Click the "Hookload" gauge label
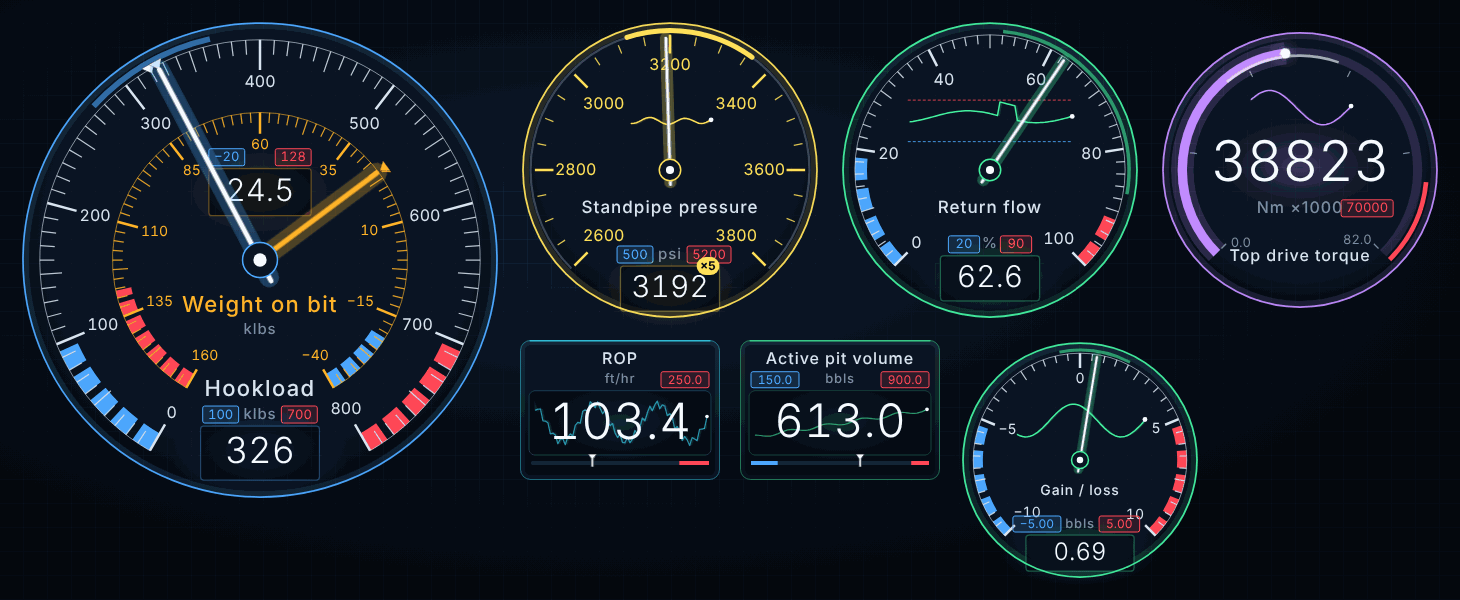Screen dimensions: 1460x600 click(x=260, y=388)
